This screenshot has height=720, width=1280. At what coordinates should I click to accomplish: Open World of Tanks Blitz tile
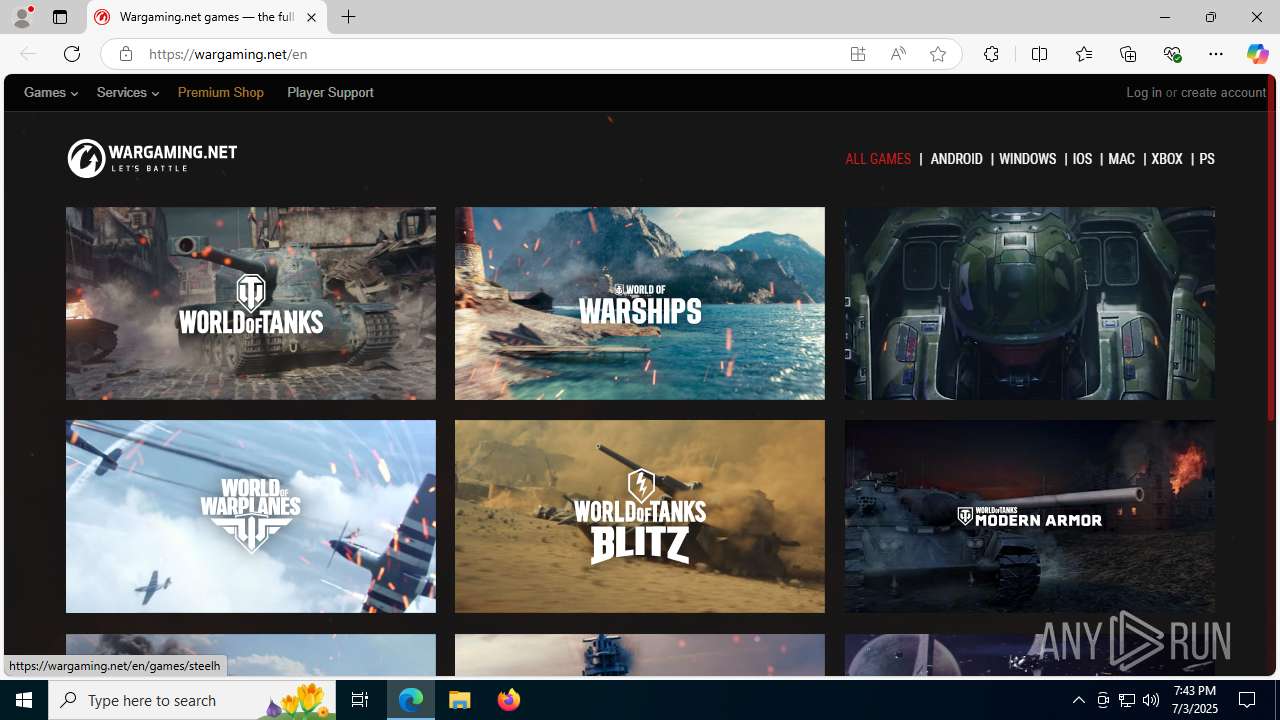pyautogui.click(x=640, y=516)
